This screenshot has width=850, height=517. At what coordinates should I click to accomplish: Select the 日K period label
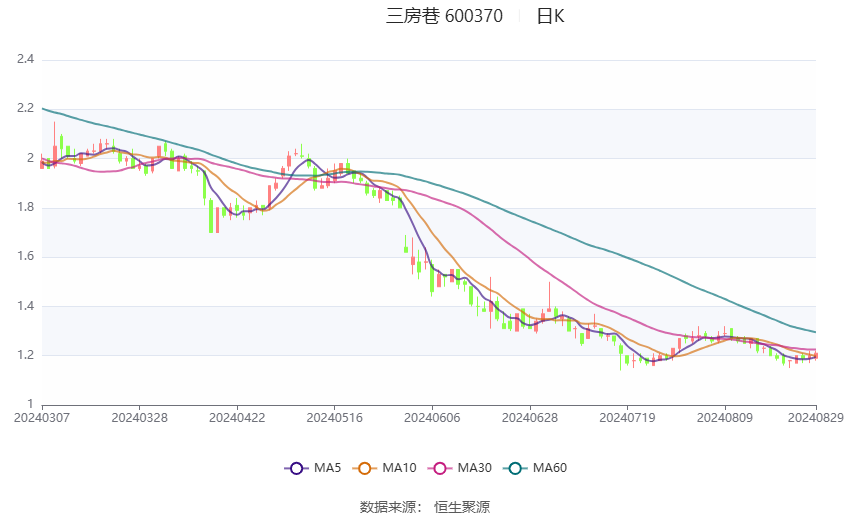click(x=550, y=16)
